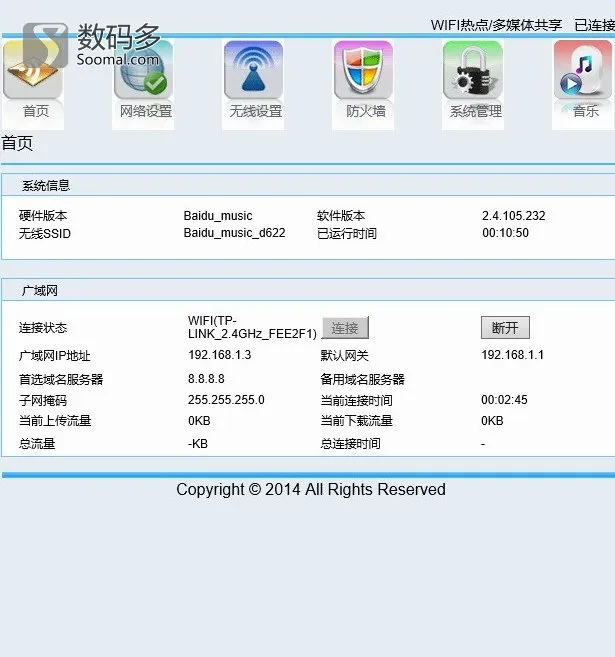
Task: Click the 总连接时间 label
Action: tap(350, 444)
